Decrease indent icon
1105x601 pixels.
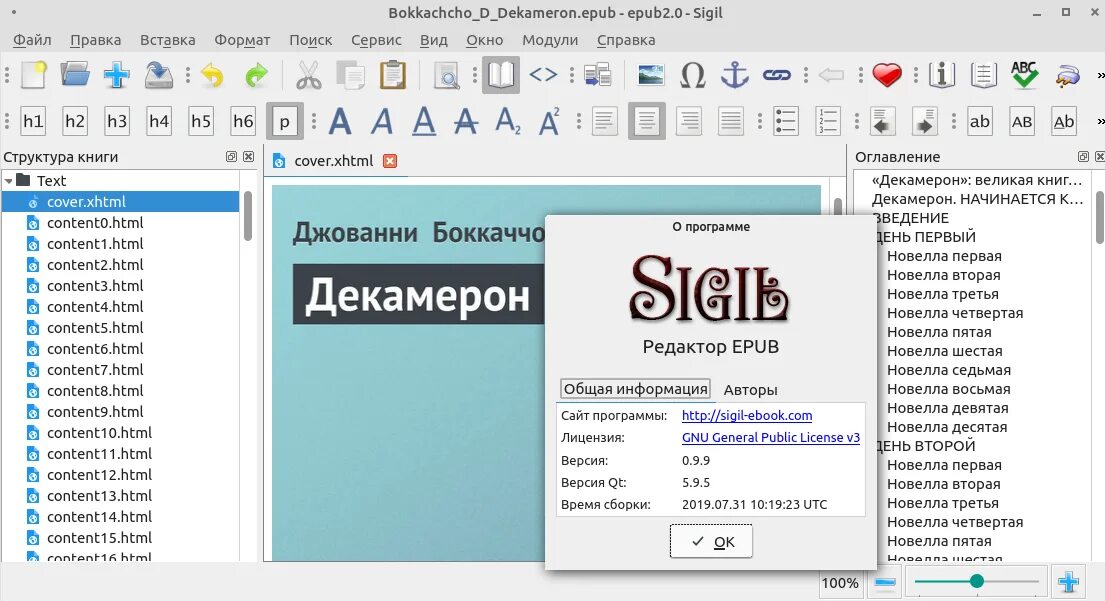click(x=882, y=121)
